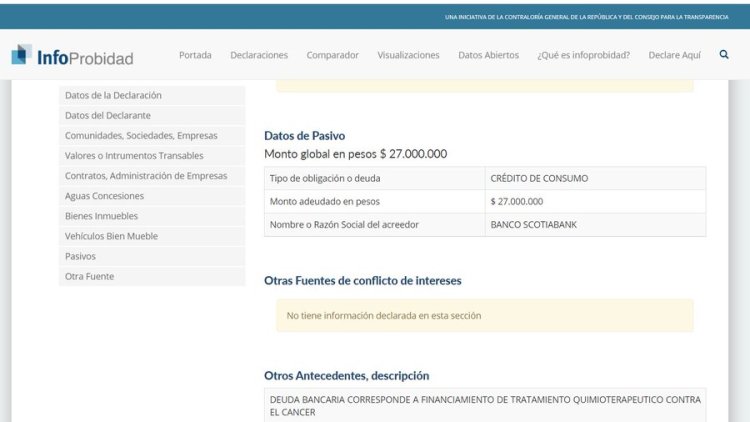Image resolution: width=750 pixels, height=422 pixels.
Task: Open the Comparador section
Action: click(332, 55)
